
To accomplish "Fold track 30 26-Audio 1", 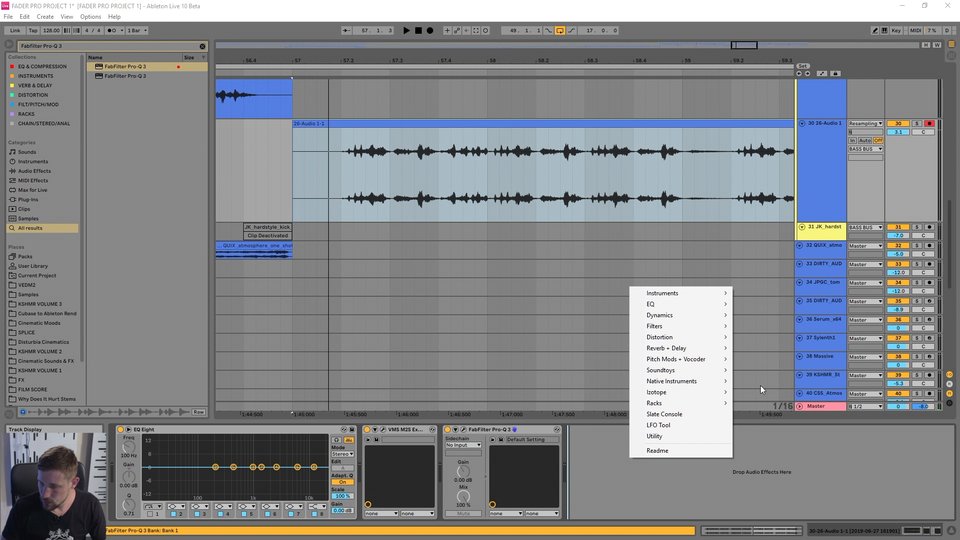I will [801, 124].
